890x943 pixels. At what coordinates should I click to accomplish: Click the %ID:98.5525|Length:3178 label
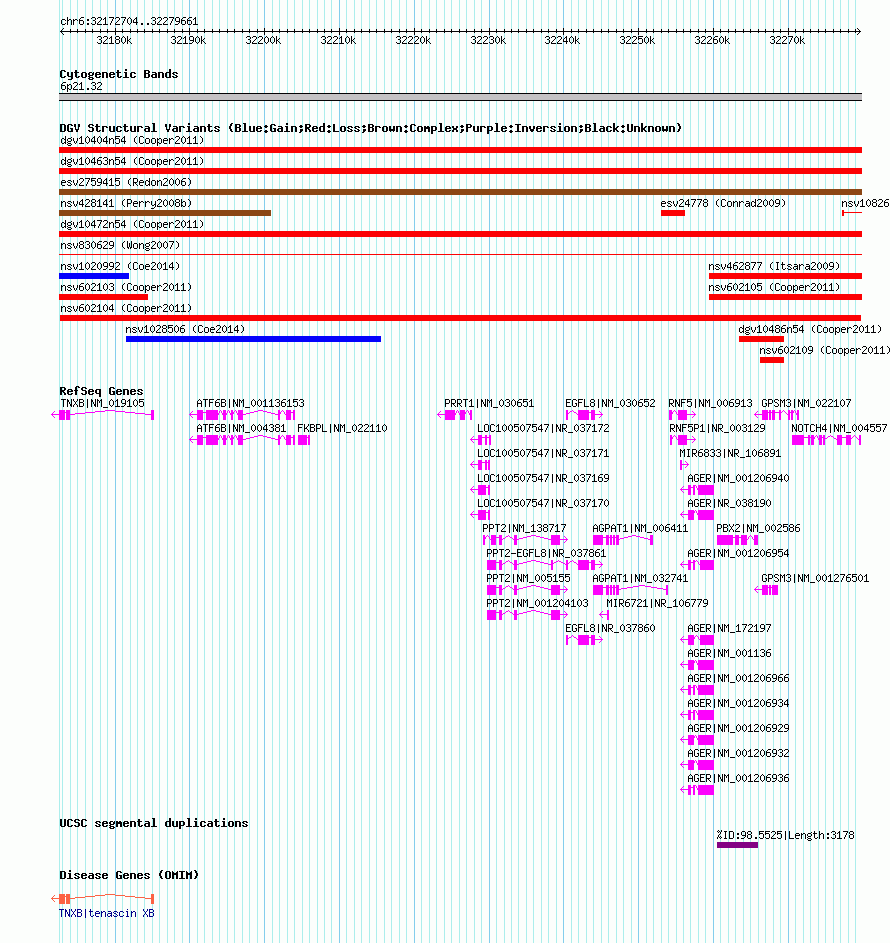[785, 835]
